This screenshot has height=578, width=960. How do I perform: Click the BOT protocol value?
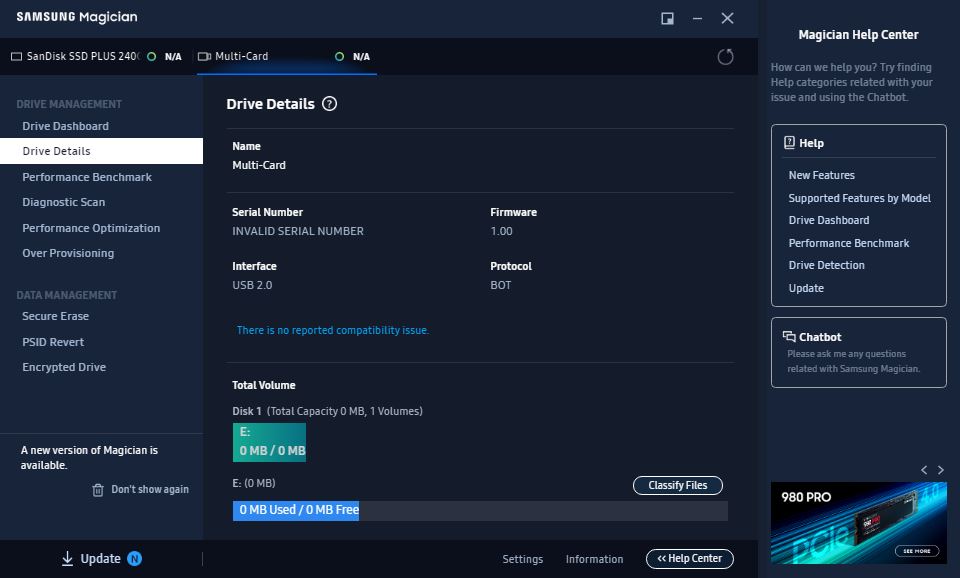501,285
